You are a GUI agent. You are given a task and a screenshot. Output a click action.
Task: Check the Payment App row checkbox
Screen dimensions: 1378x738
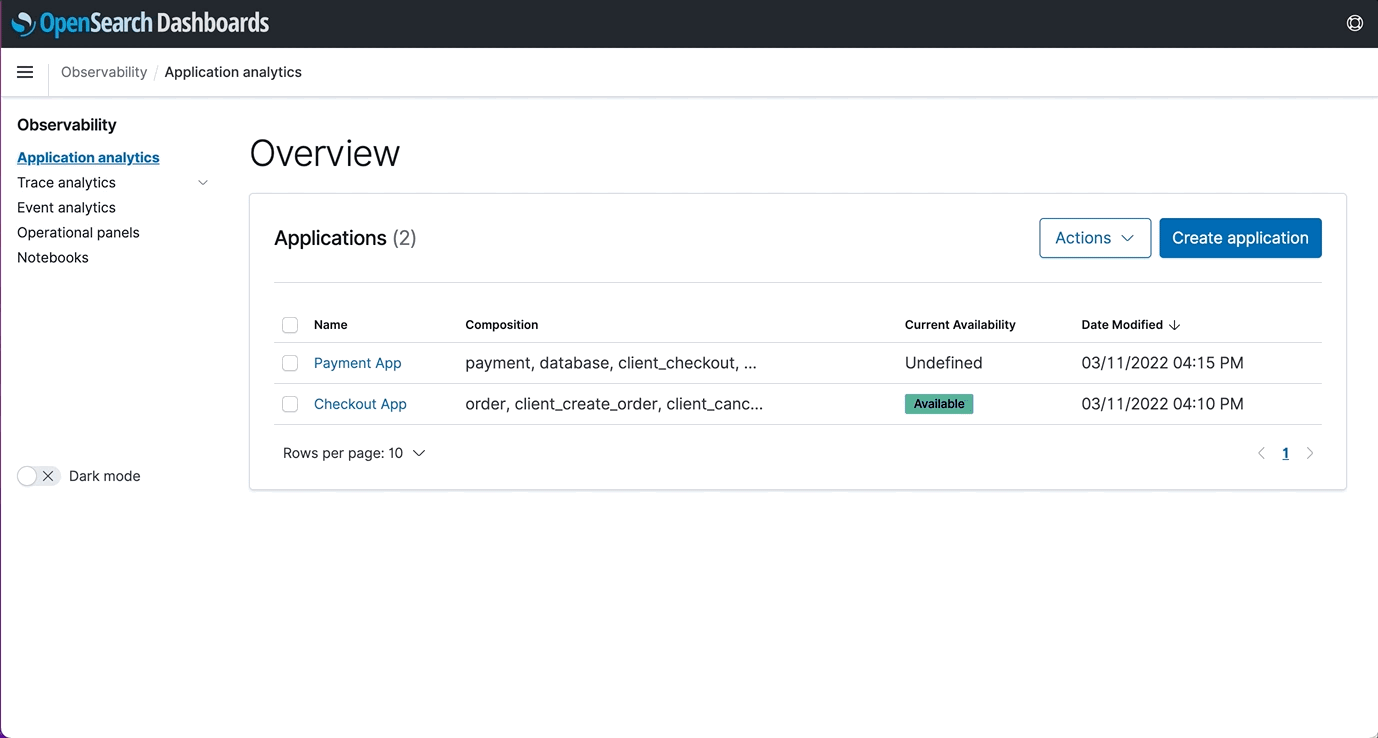click(x=290, y=363)
